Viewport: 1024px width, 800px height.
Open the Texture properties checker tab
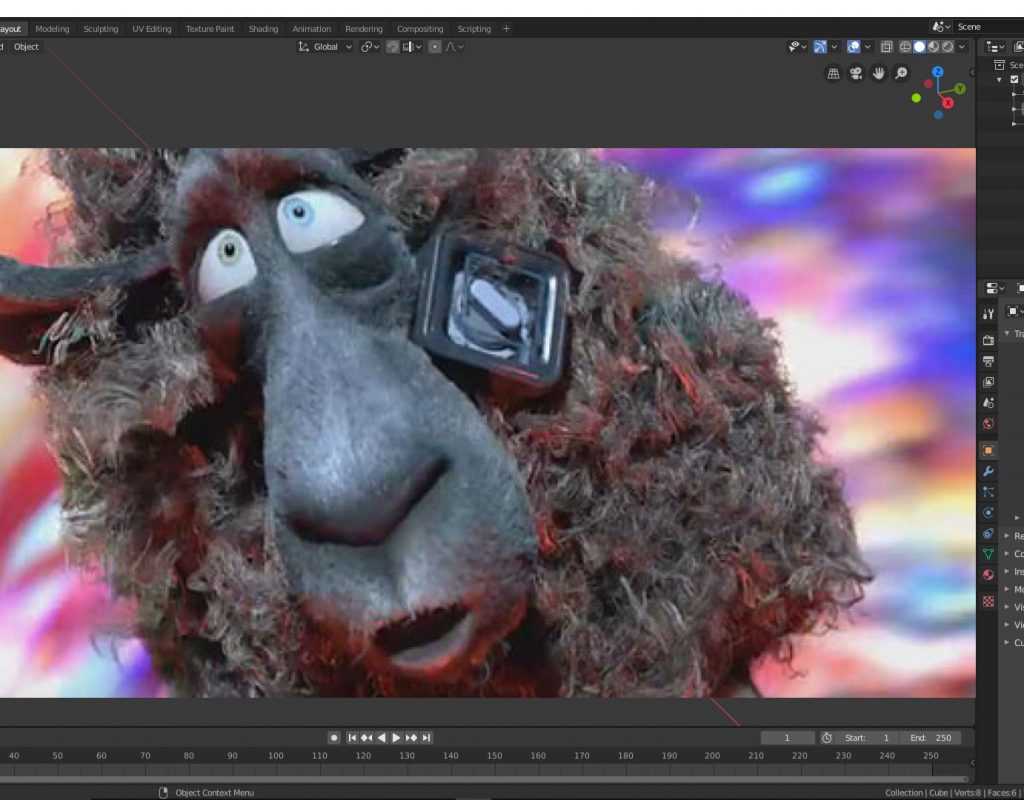988,601
